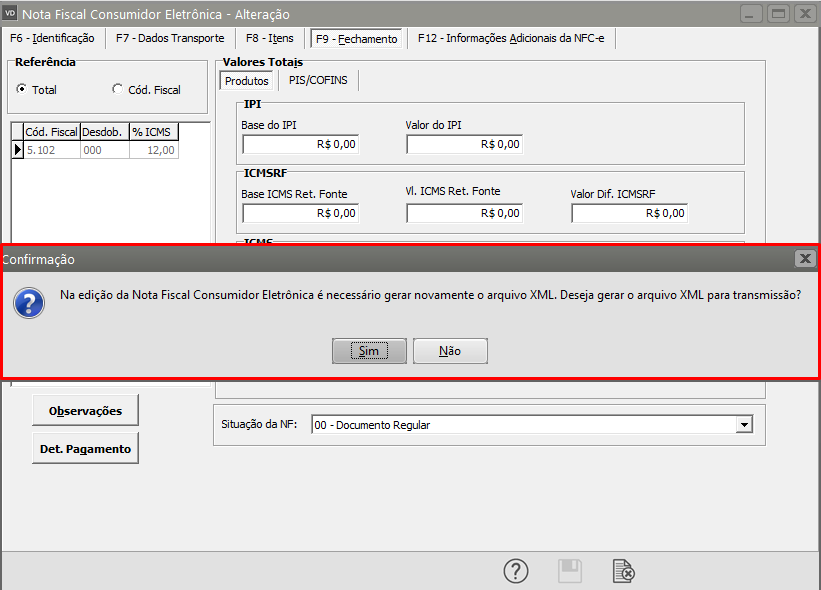Viewport: 821px width, 590px height.
Task: Decline with the Não button
Action: [x=450, y=351]
